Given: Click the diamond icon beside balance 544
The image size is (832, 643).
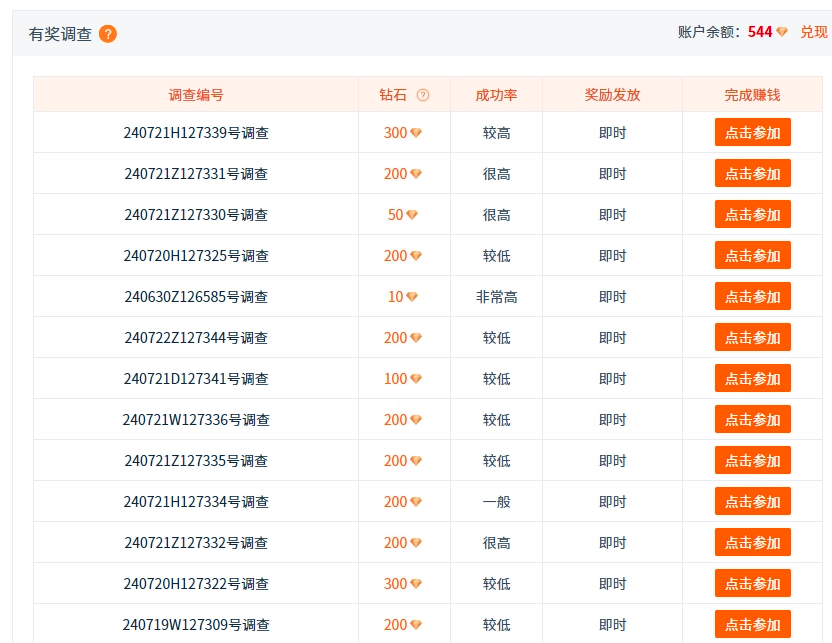Looking at the screenshot, I should point(782,32).
